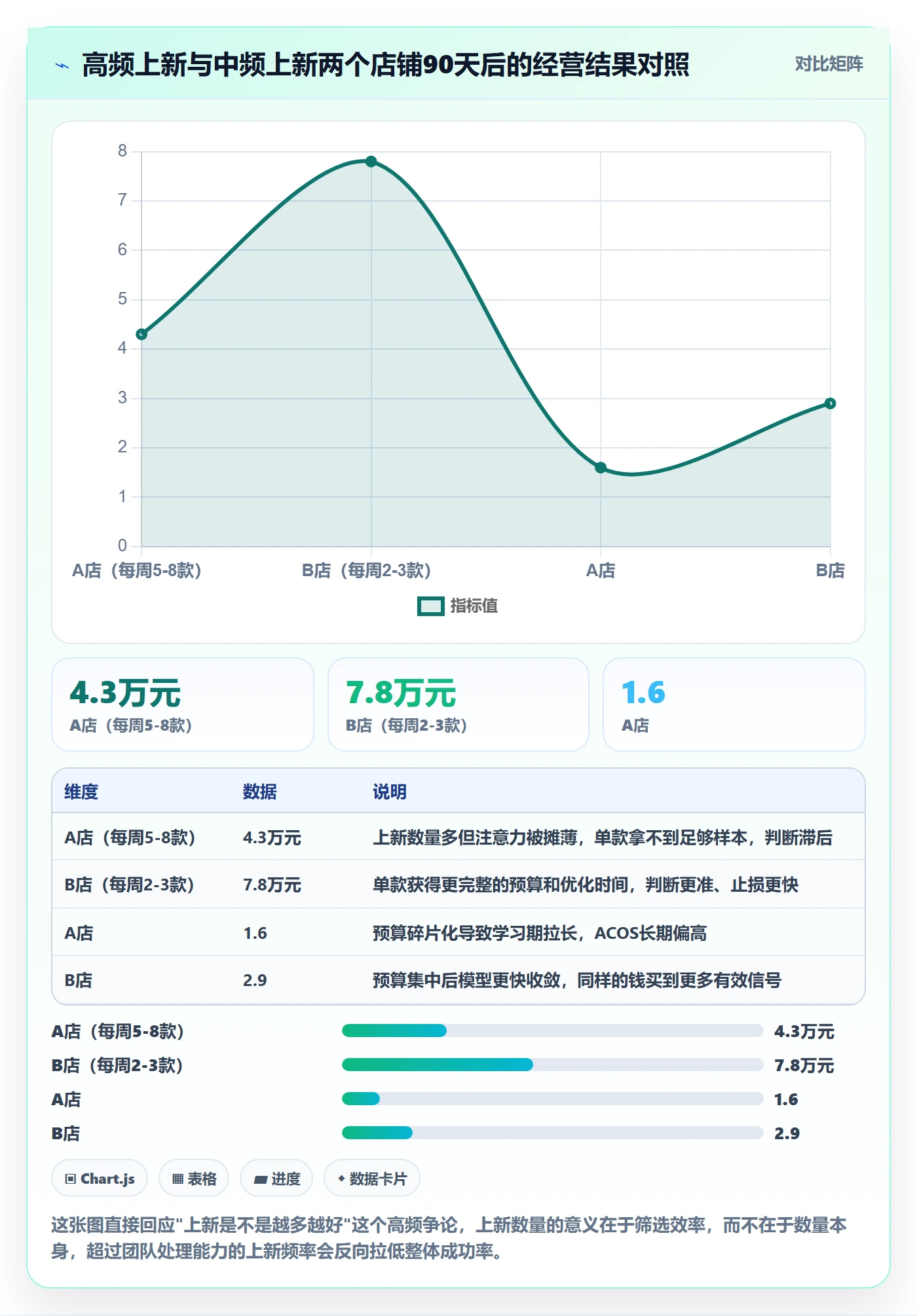This screenshot has width=917, height=1316.
Task: Click the progress bar valued 1.6
Action: pos(552,1099)
